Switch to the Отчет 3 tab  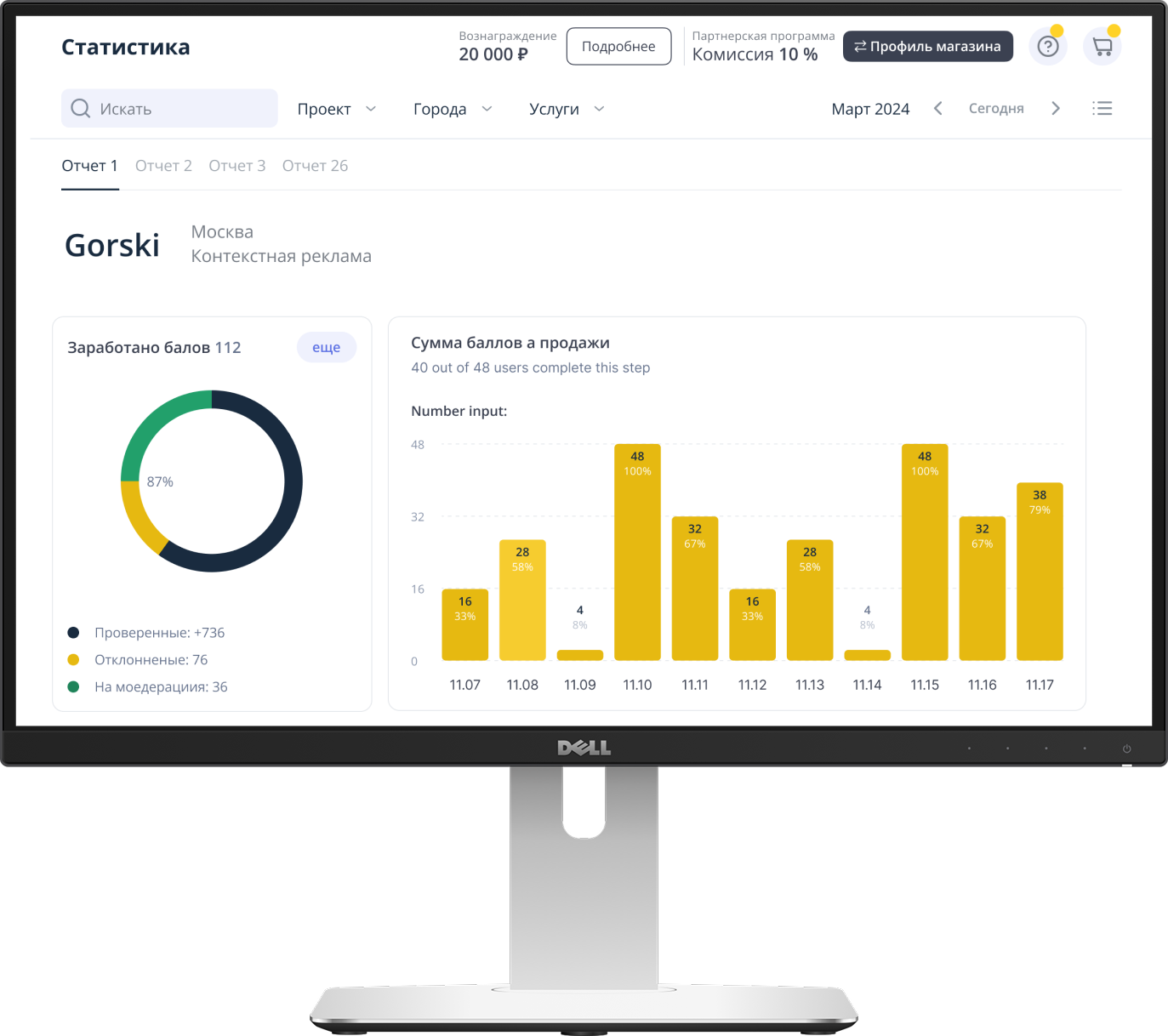tap(237, 166)
